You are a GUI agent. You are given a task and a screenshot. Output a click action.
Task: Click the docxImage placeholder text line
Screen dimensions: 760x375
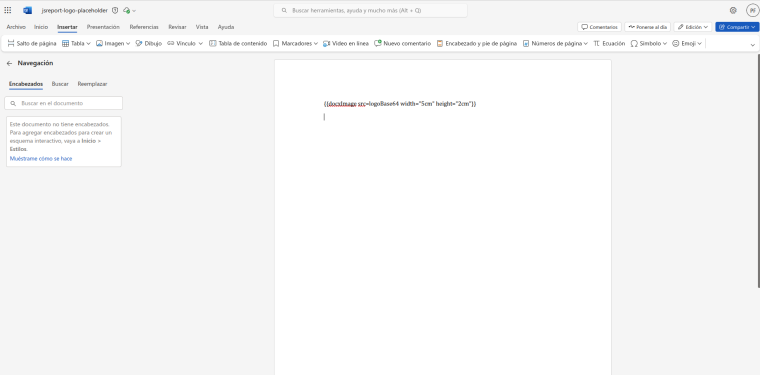coord(400,104)
